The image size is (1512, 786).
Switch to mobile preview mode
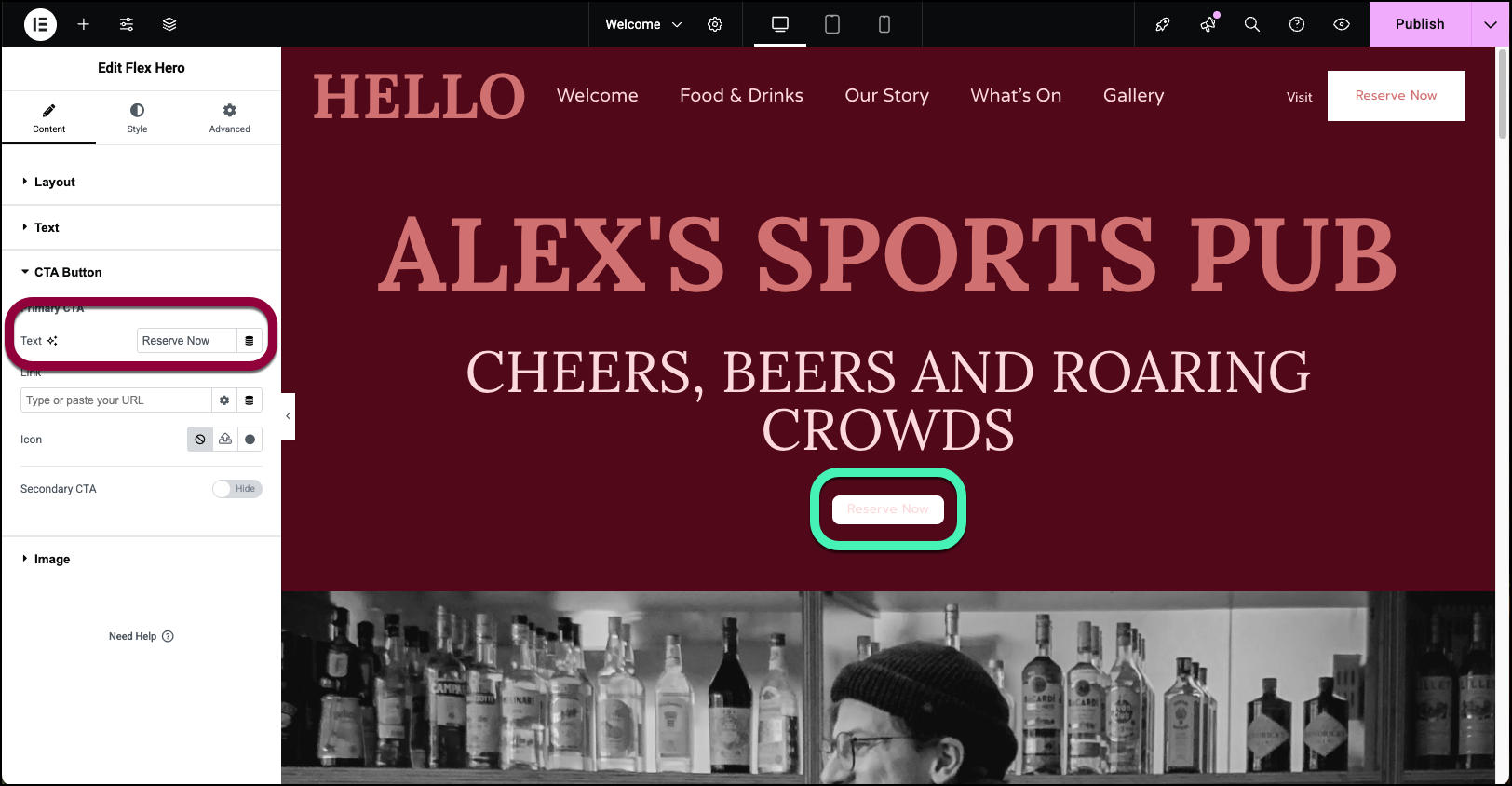[884, 24]
